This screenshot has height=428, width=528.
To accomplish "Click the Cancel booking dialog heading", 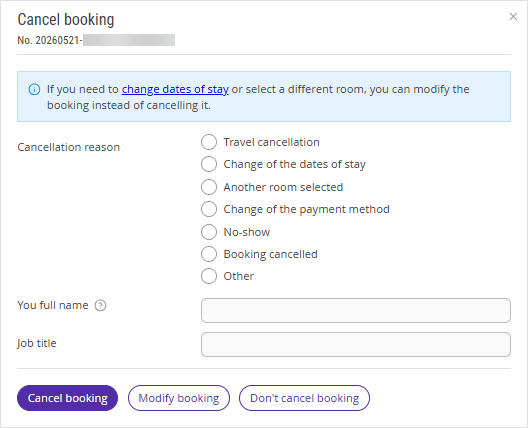I will [x=66, y=20].
